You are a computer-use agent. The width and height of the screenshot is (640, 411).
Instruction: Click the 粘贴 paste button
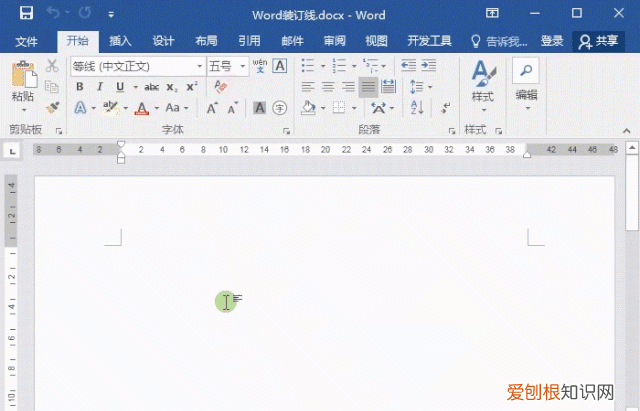23,81
